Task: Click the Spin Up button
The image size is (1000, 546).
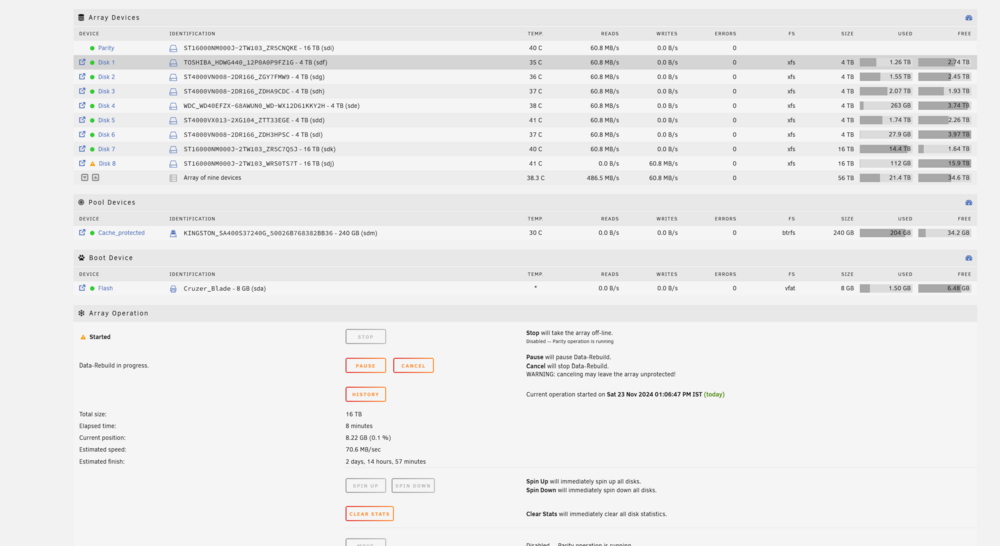Action: [365, 485]
